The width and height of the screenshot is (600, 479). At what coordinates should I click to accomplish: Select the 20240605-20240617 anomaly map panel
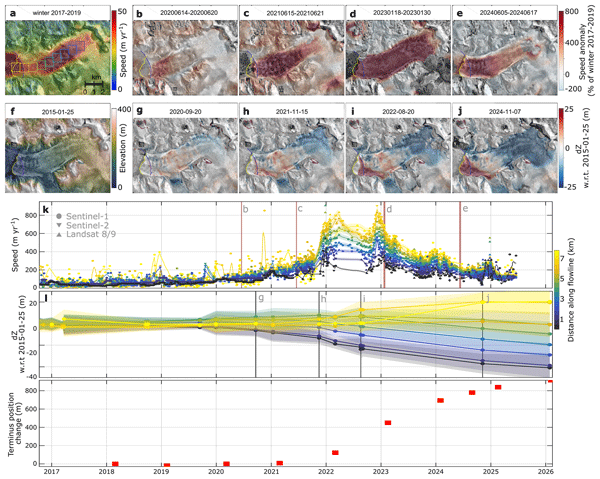(505, 51)
